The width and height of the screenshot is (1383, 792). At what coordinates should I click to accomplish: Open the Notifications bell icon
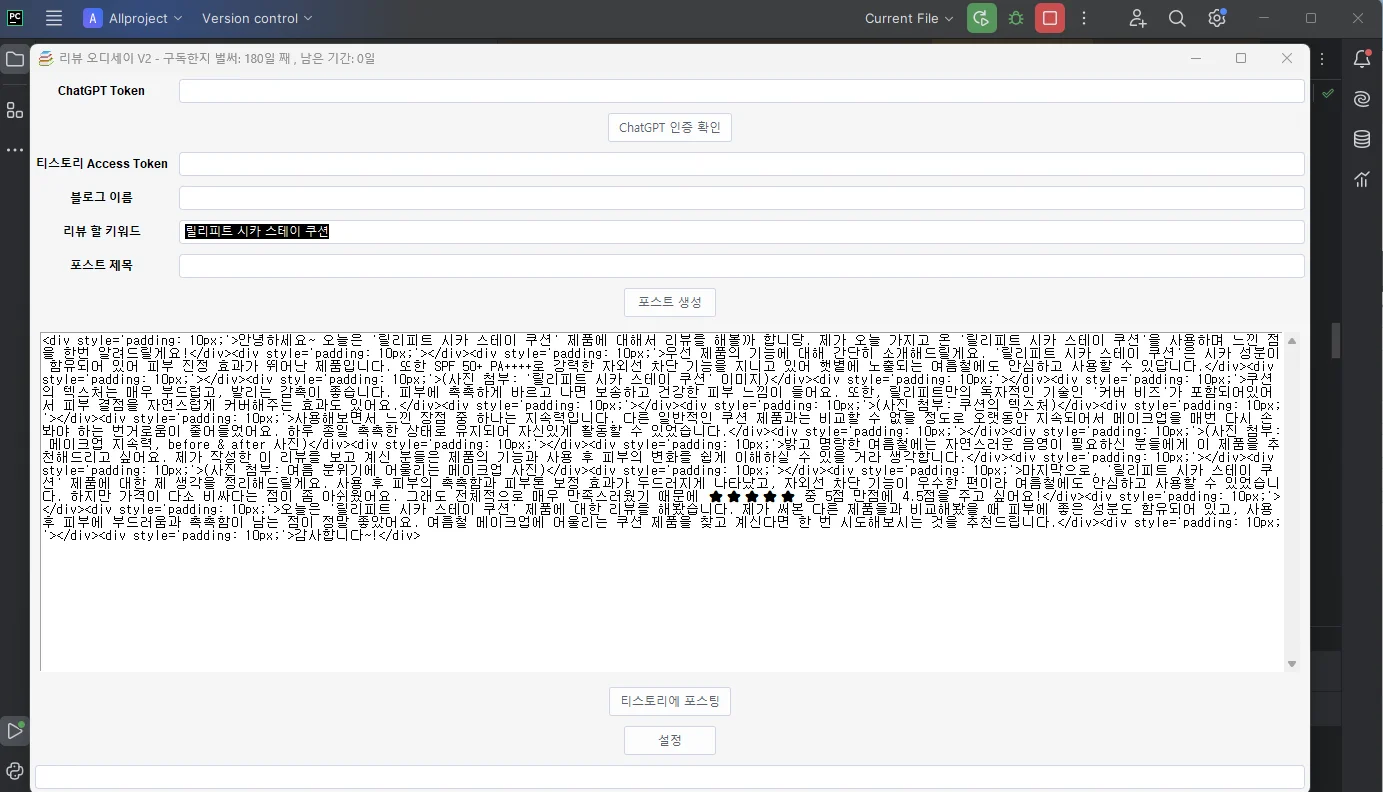pyautogui.click(x=1362, y=60)
